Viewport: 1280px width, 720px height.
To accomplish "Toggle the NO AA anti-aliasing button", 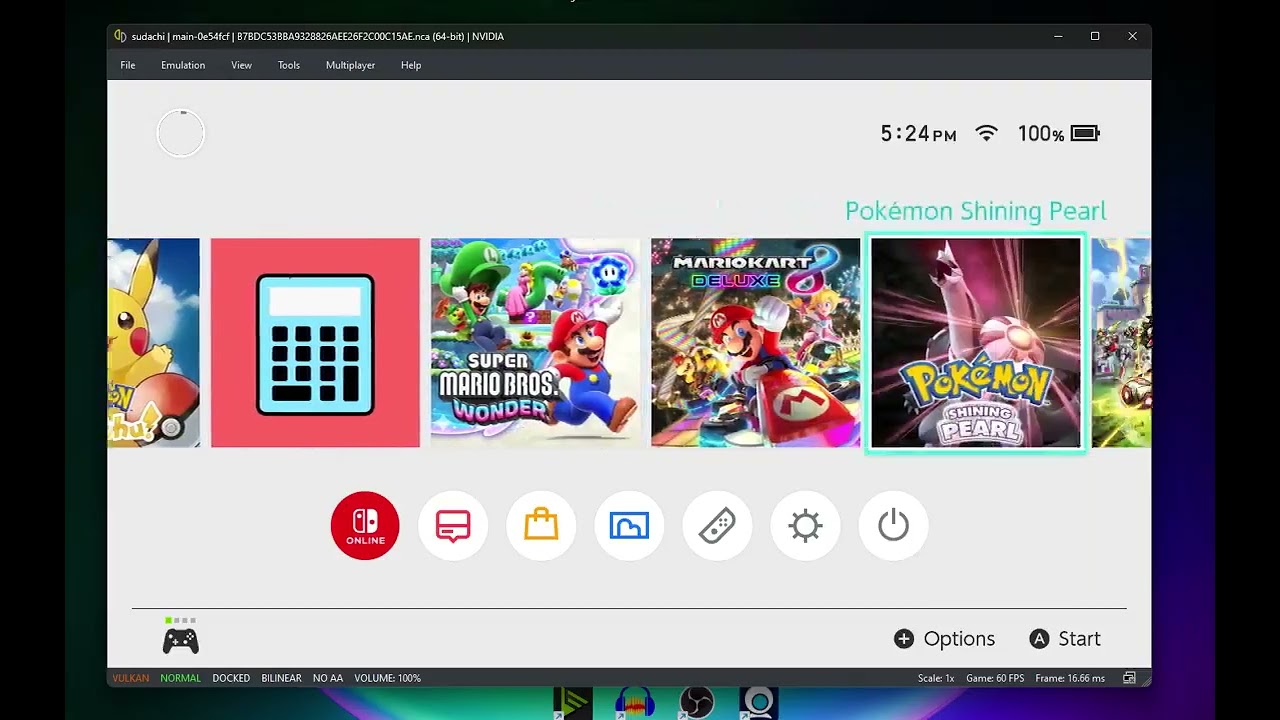I will tap(328, 678).
